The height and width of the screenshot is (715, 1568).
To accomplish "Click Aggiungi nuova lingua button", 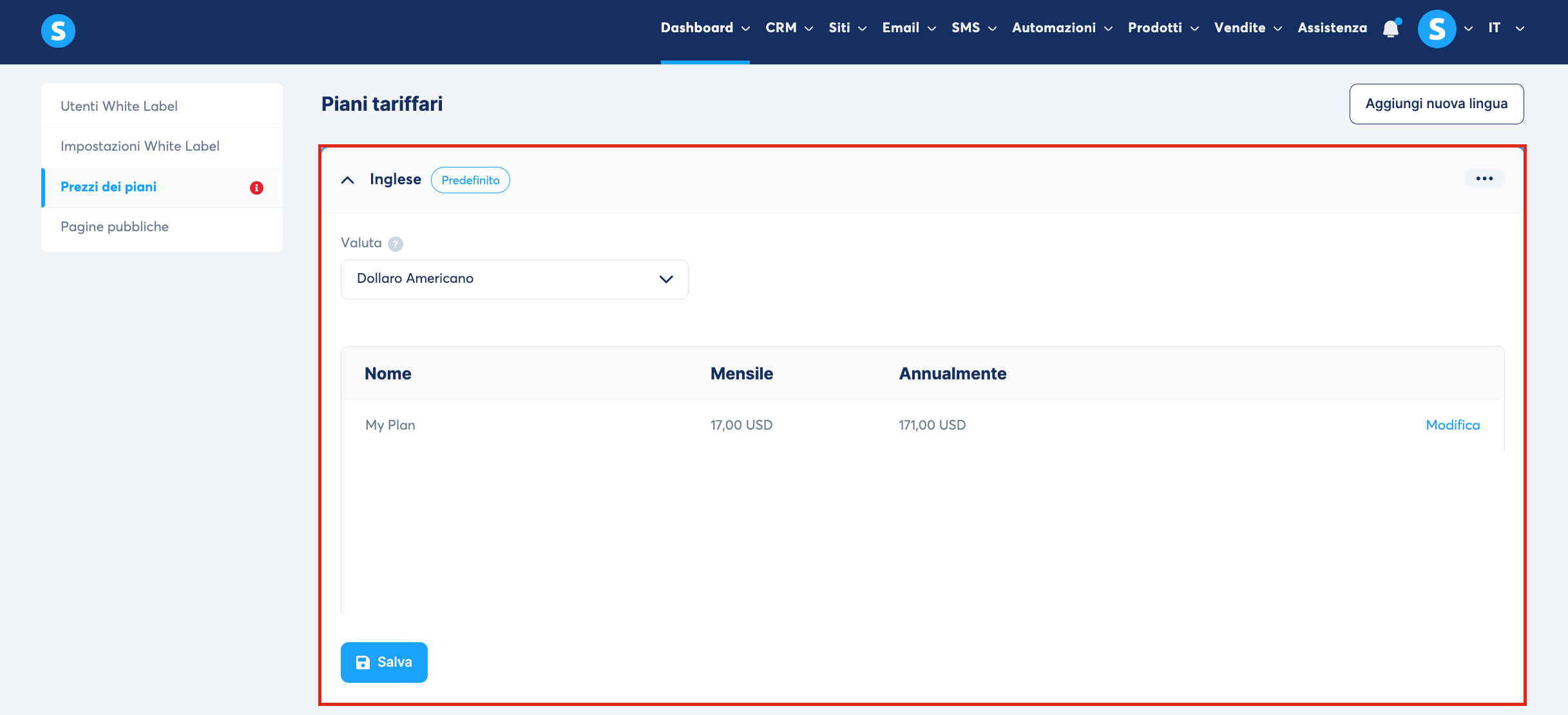I will pos(1436,104).
